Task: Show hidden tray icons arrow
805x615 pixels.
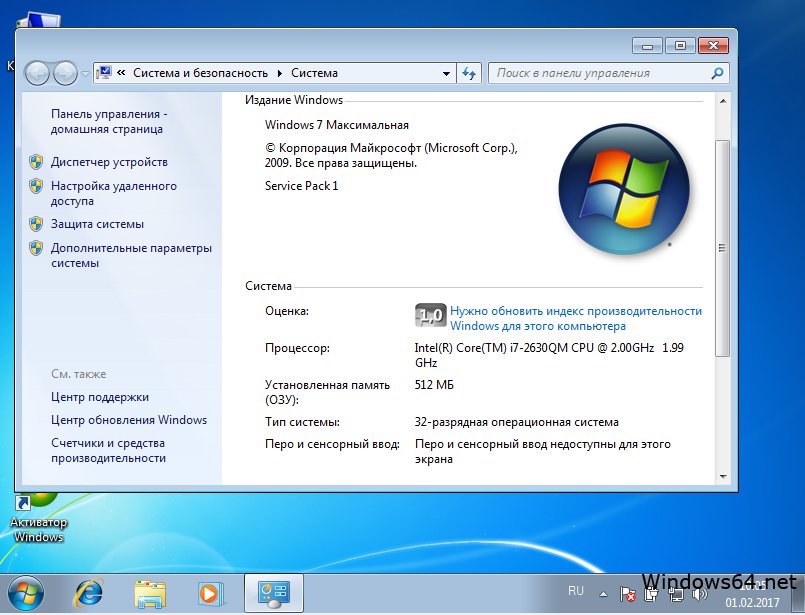Action: click(x=603, y=594)
